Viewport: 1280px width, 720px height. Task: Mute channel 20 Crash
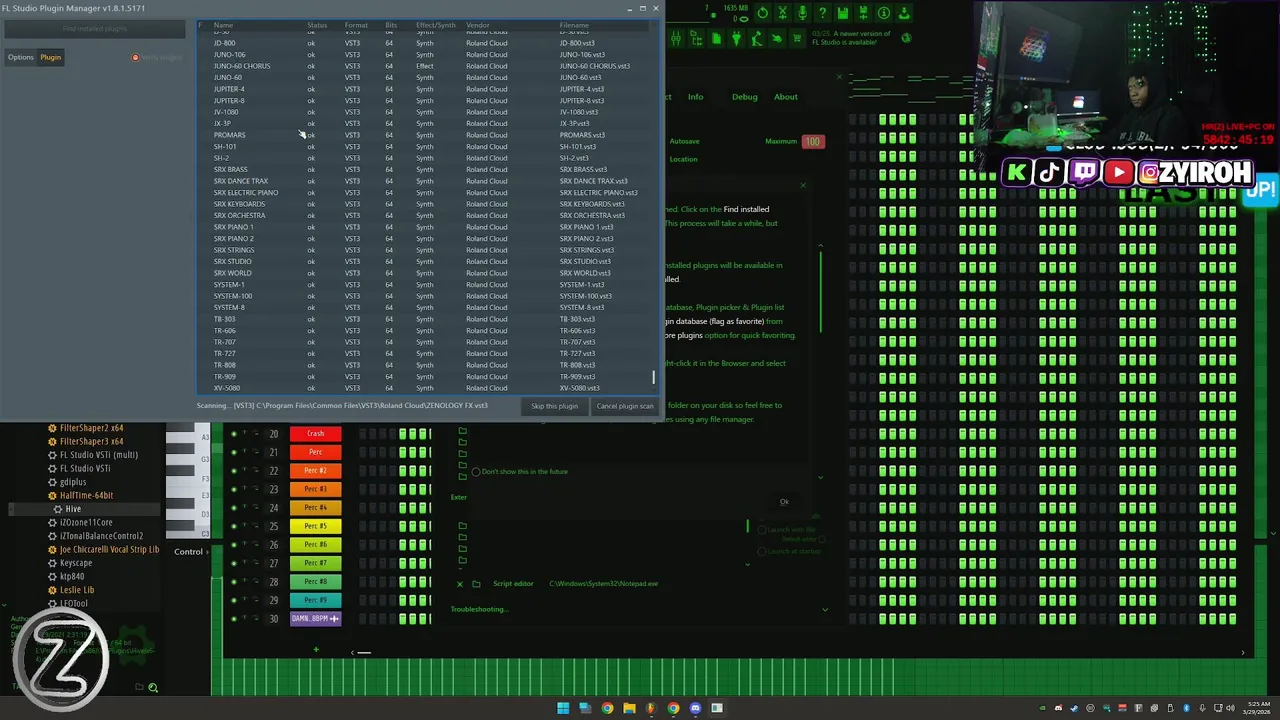coord(233,434)
